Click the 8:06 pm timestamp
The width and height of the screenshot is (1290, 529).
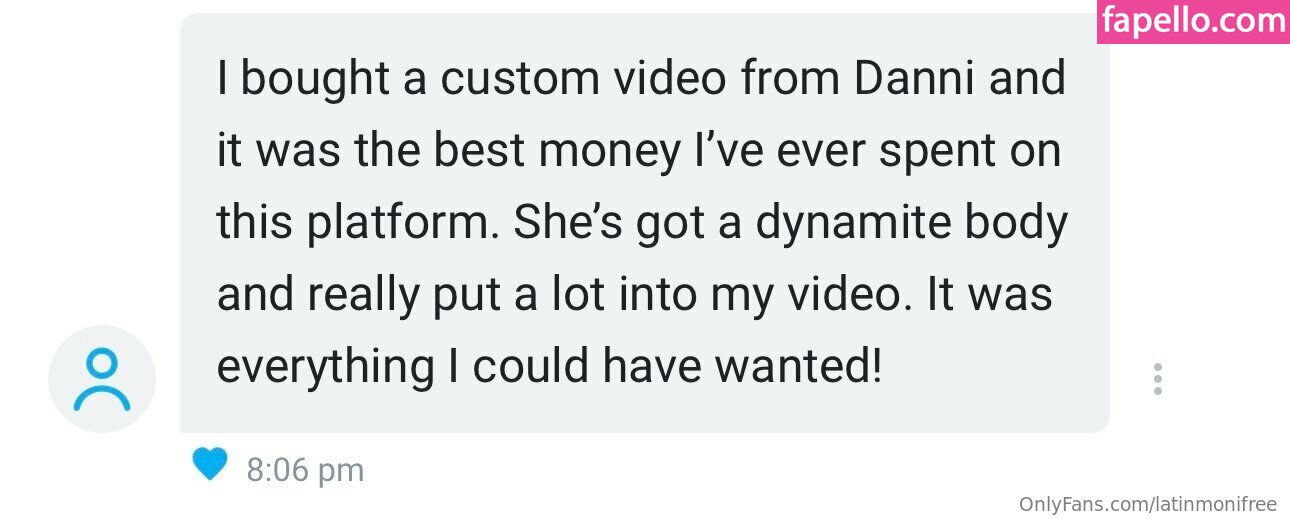point(305,469)
